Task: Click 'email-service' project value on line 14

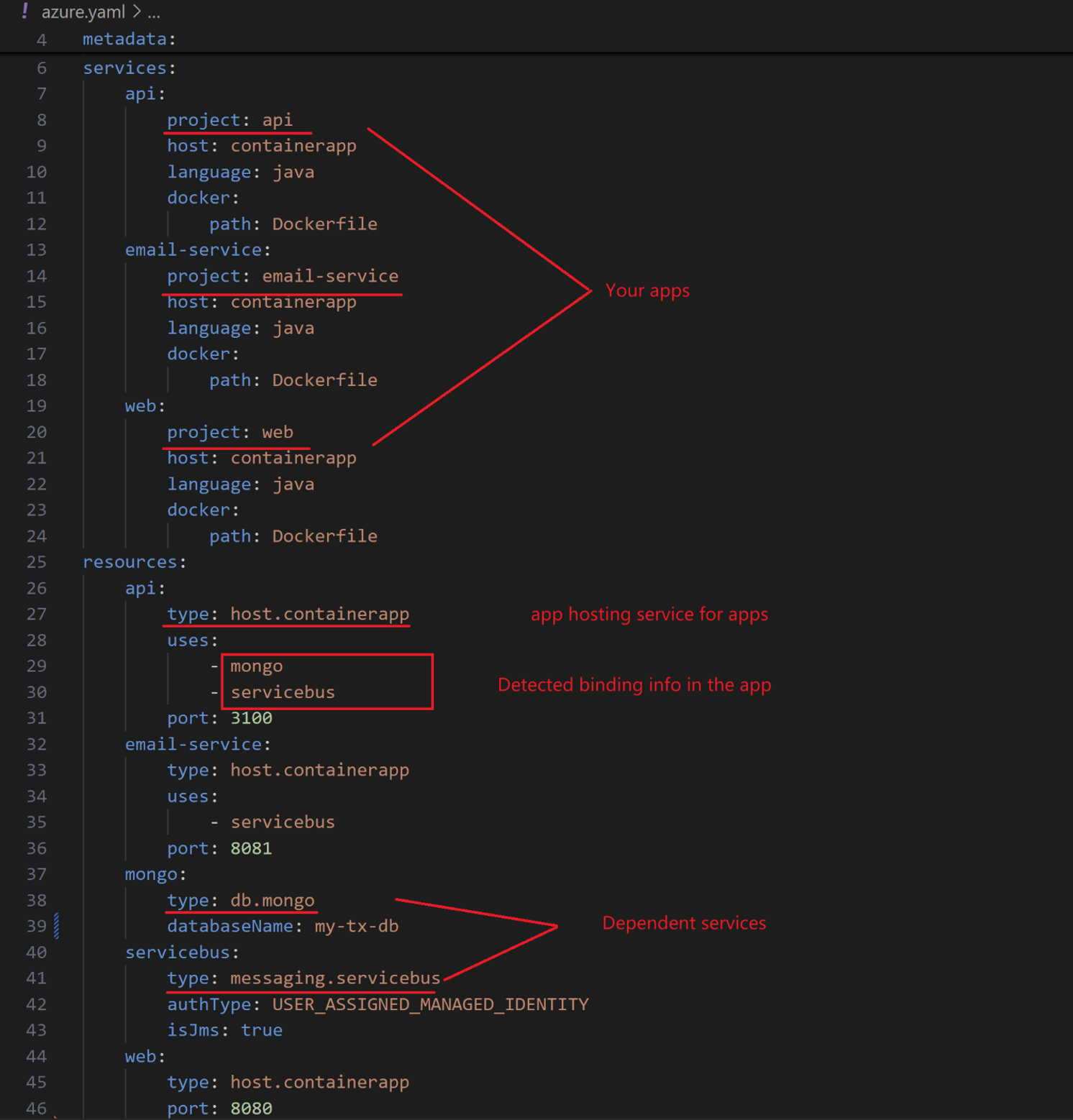Action: click(329, 276)
